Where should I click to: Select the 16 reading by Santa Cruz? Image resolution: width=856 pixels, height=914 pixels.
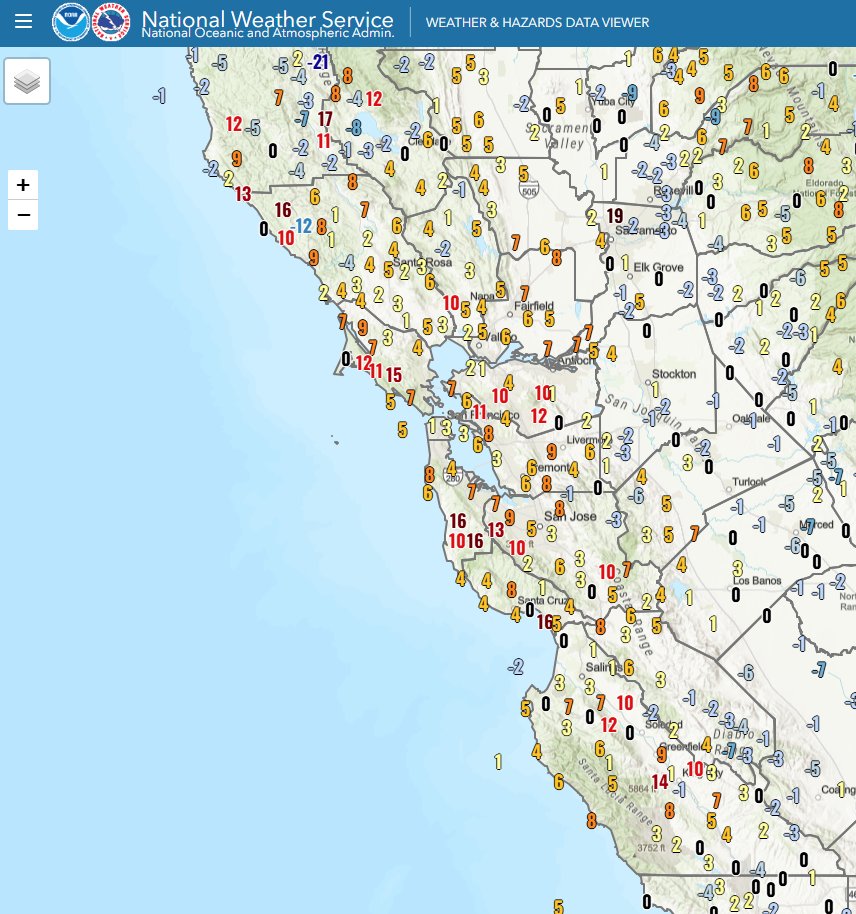(x=545, y=622)
